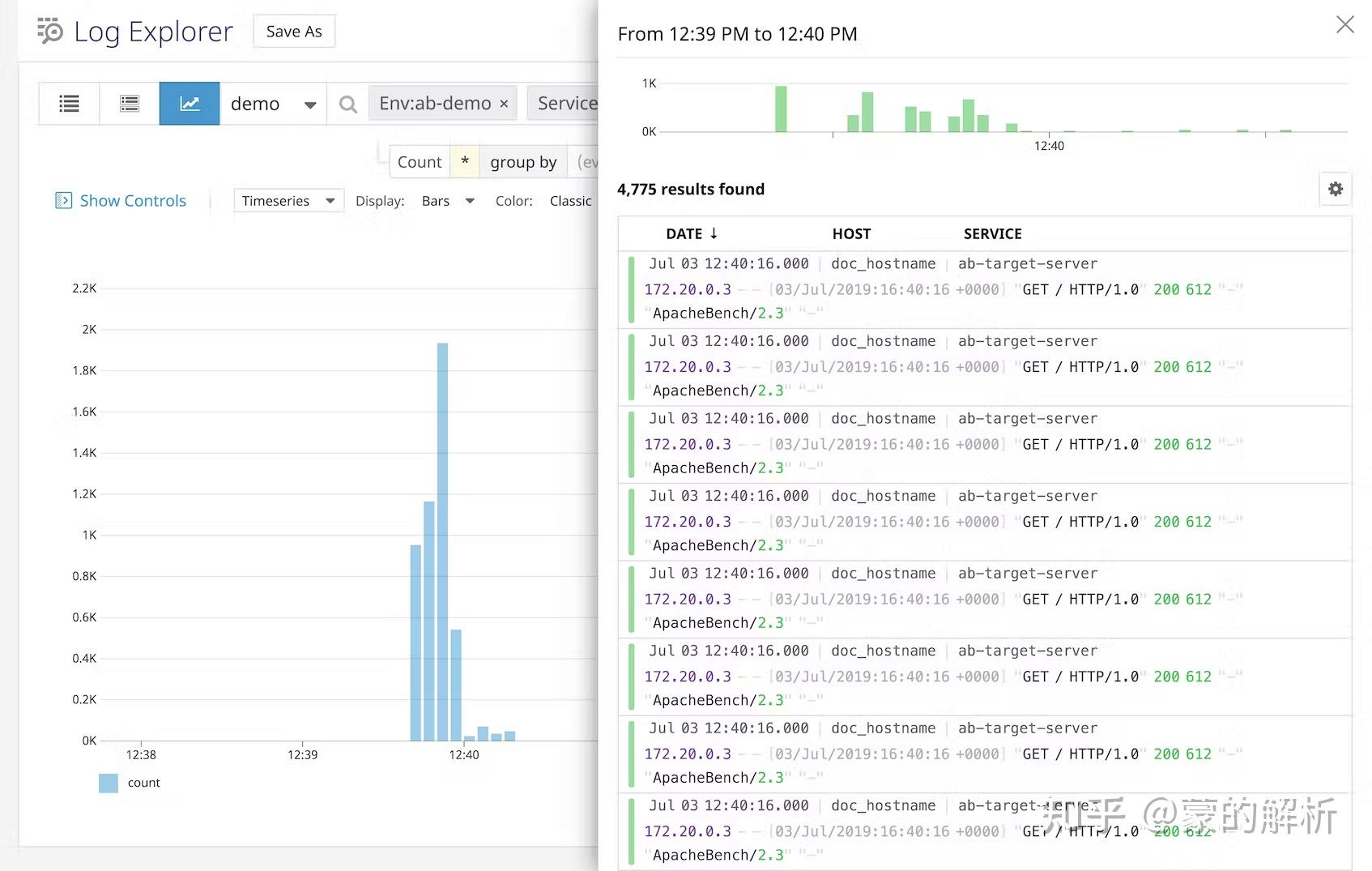Toggle the count series in legend

130,783
